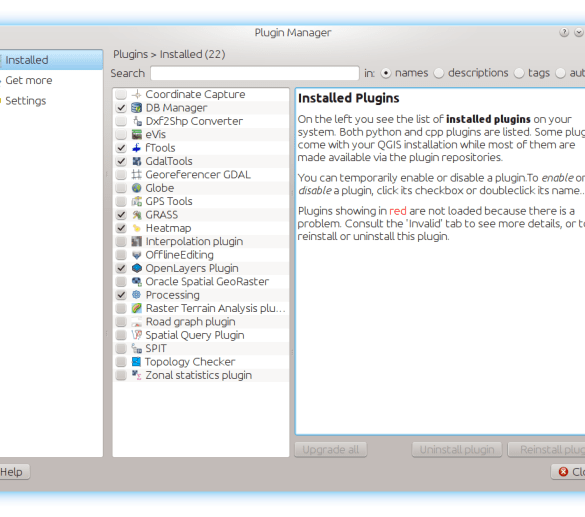Select the Oracle Spatial GeoRaster entry
585x517 pixels.
click(201, 282)
